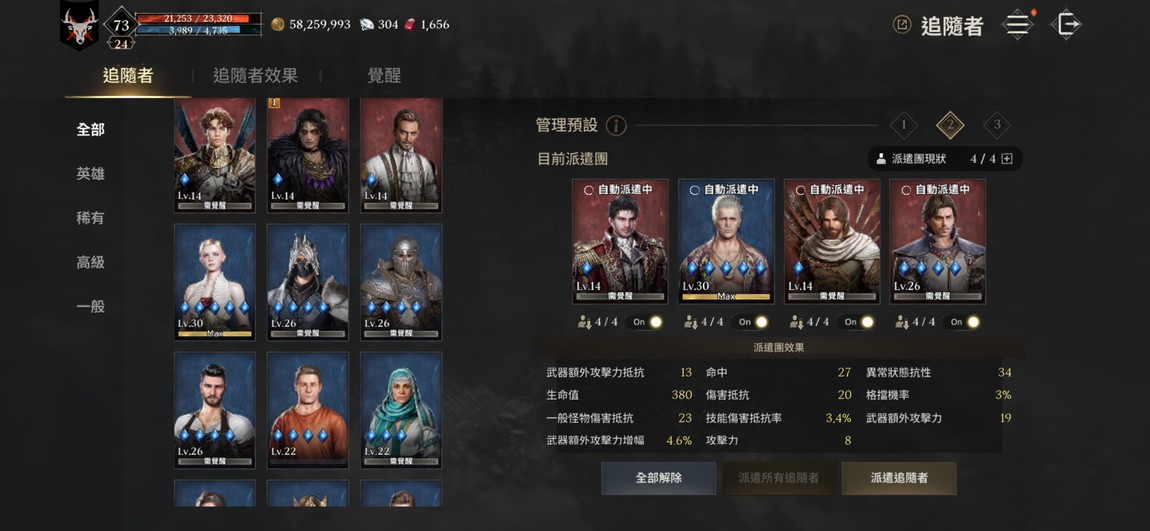Screen dimensions: 1150x531
Task: Click the exit door icon
Action: click(1066, 24)
